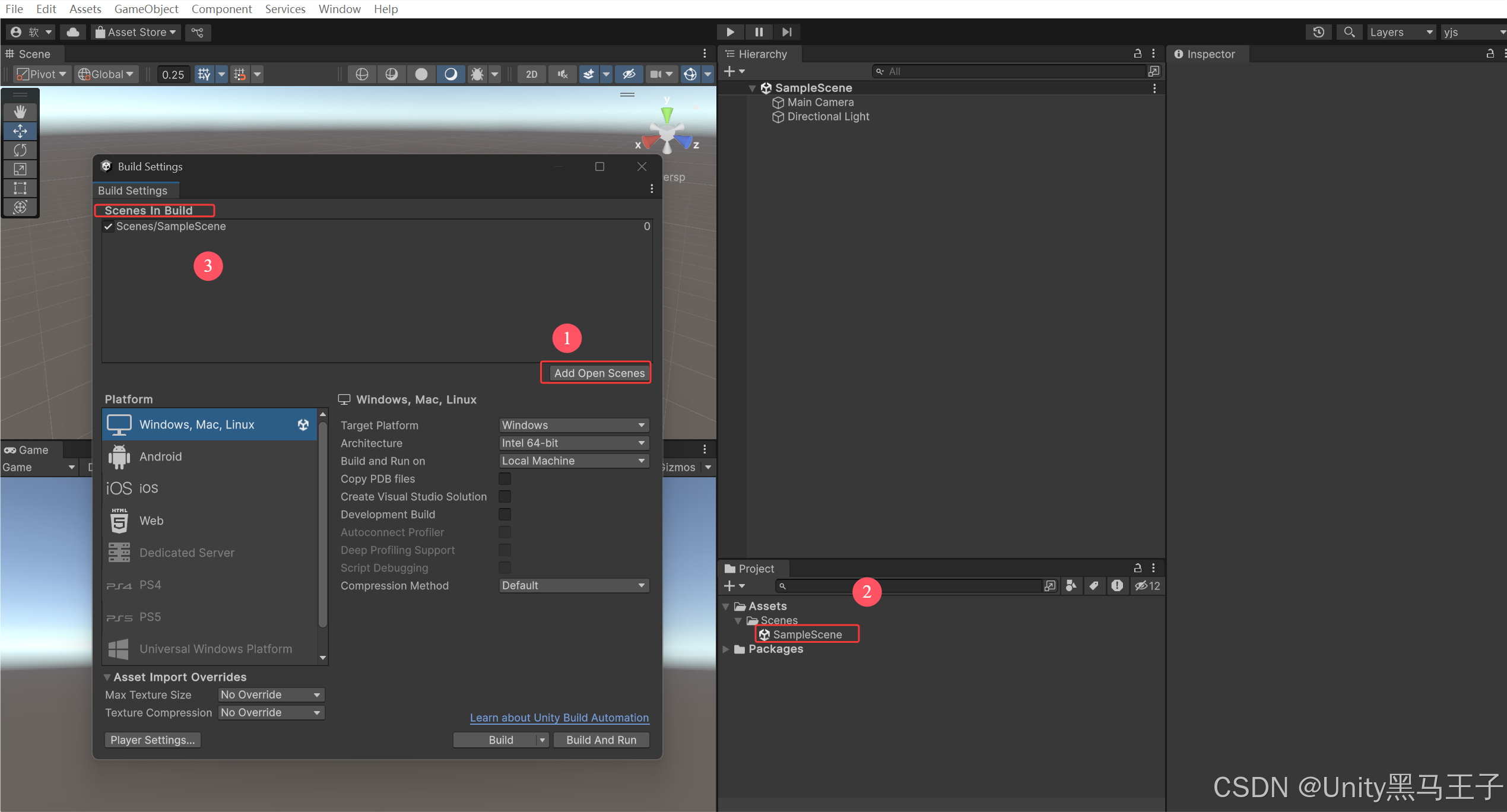This screenshot has height=812, width=1507.
Task: Open the Window menu
Action: pyautogui.click(x=339, y=9)
